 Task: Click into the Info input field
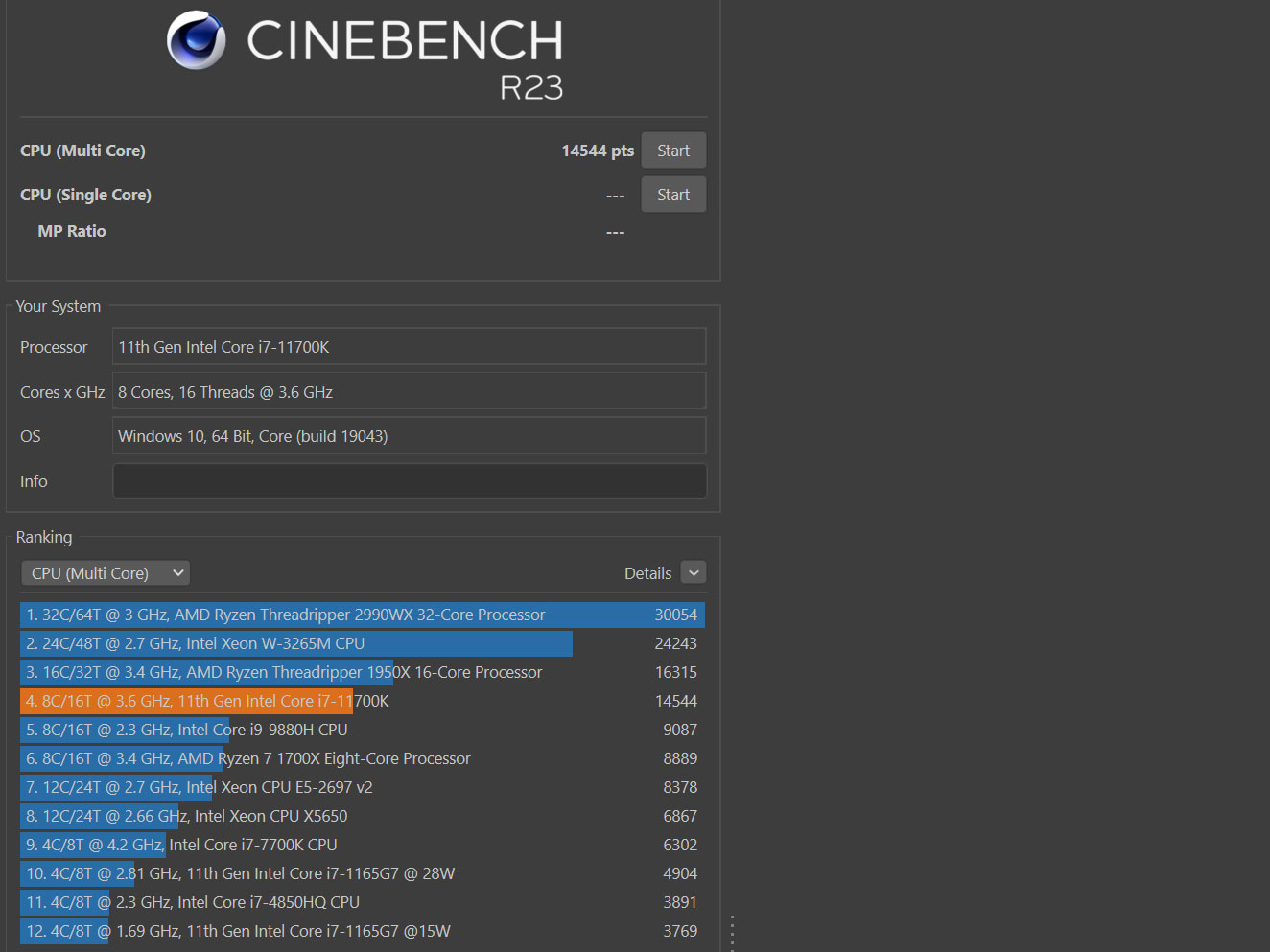(x=410, y=481)
